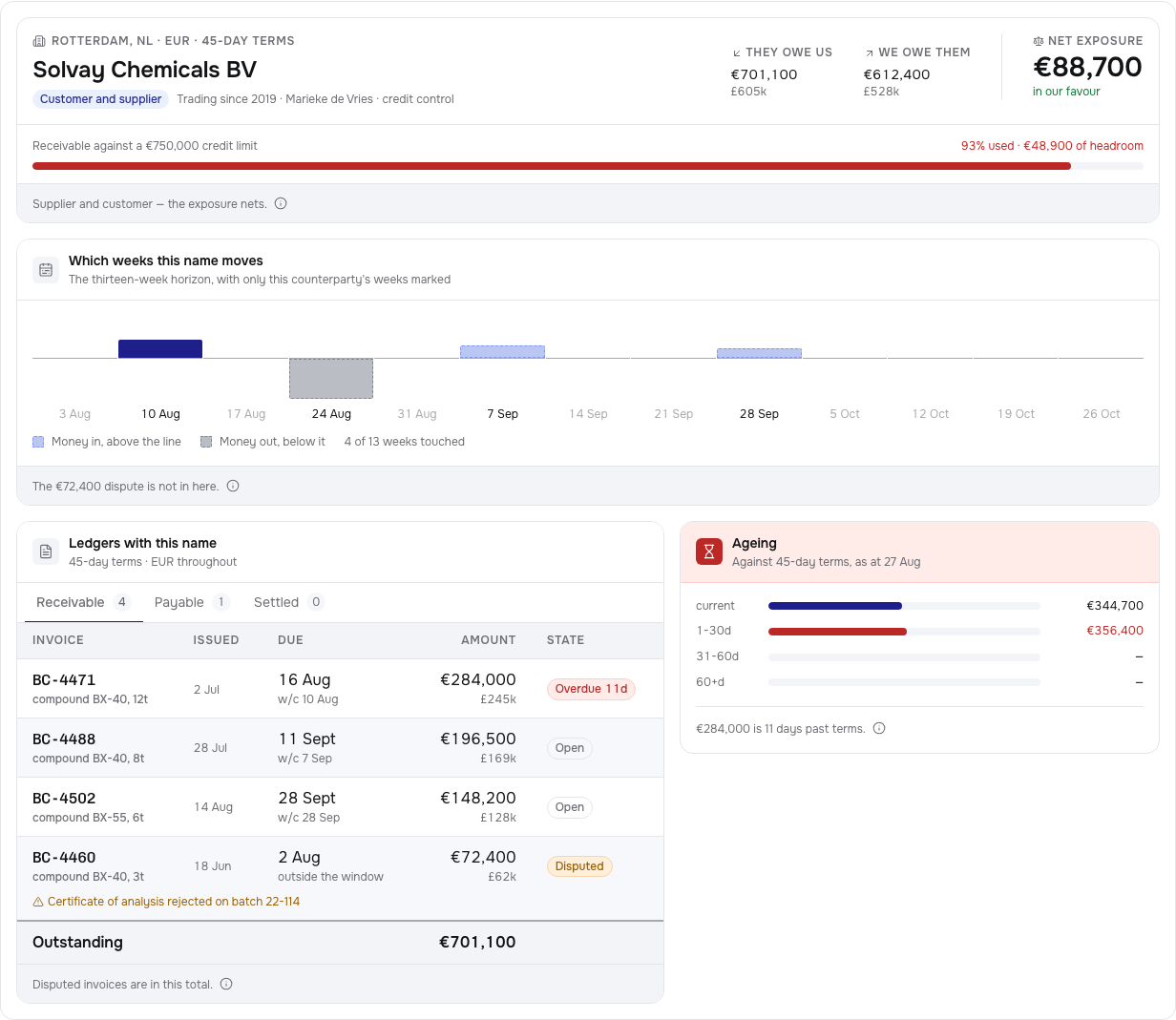Click the 'Money in, above the line' legend swatch

38,442
